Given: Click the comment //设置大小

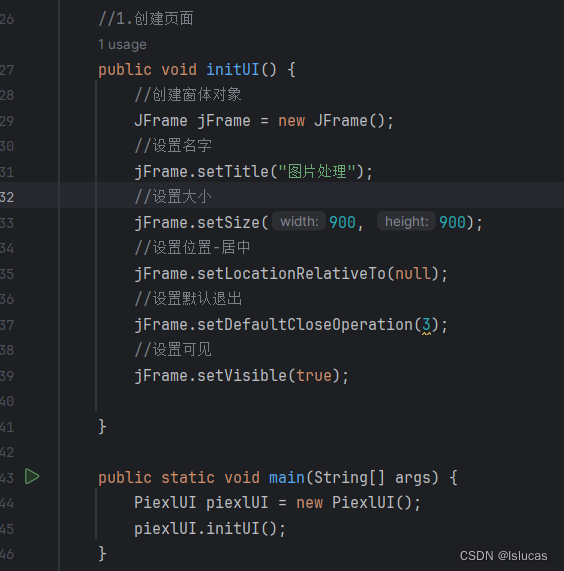Looking at the screenshot, I should point(173,197).
